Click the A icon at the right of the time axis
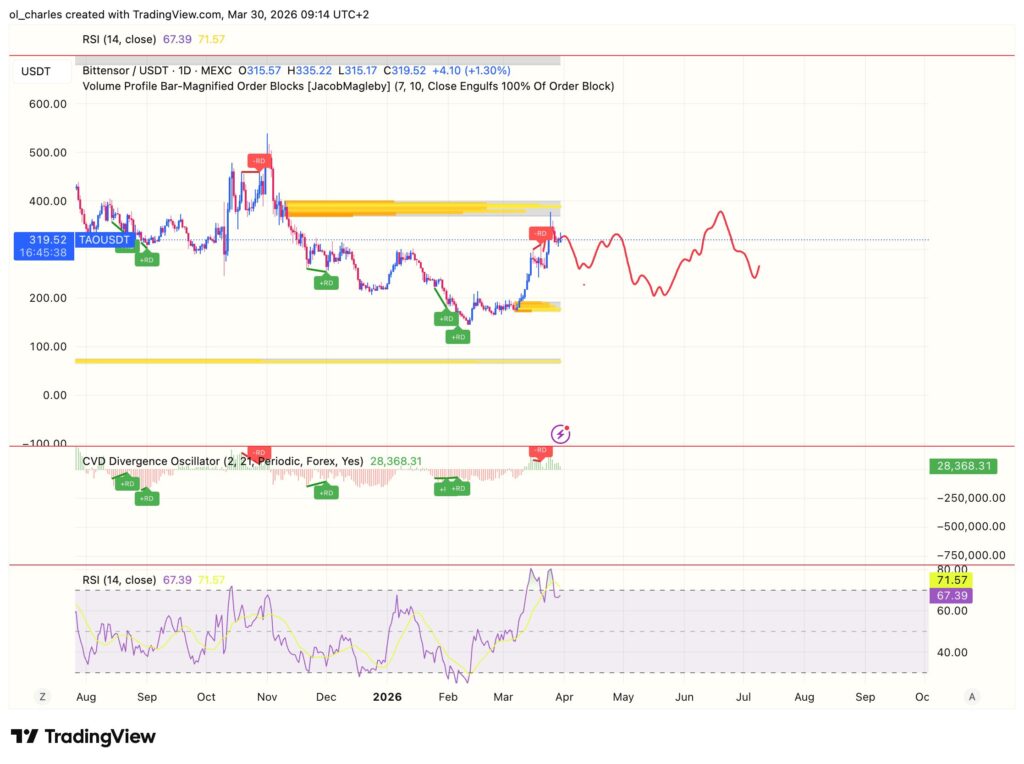The image size is (1024, 764). [973, 694]
